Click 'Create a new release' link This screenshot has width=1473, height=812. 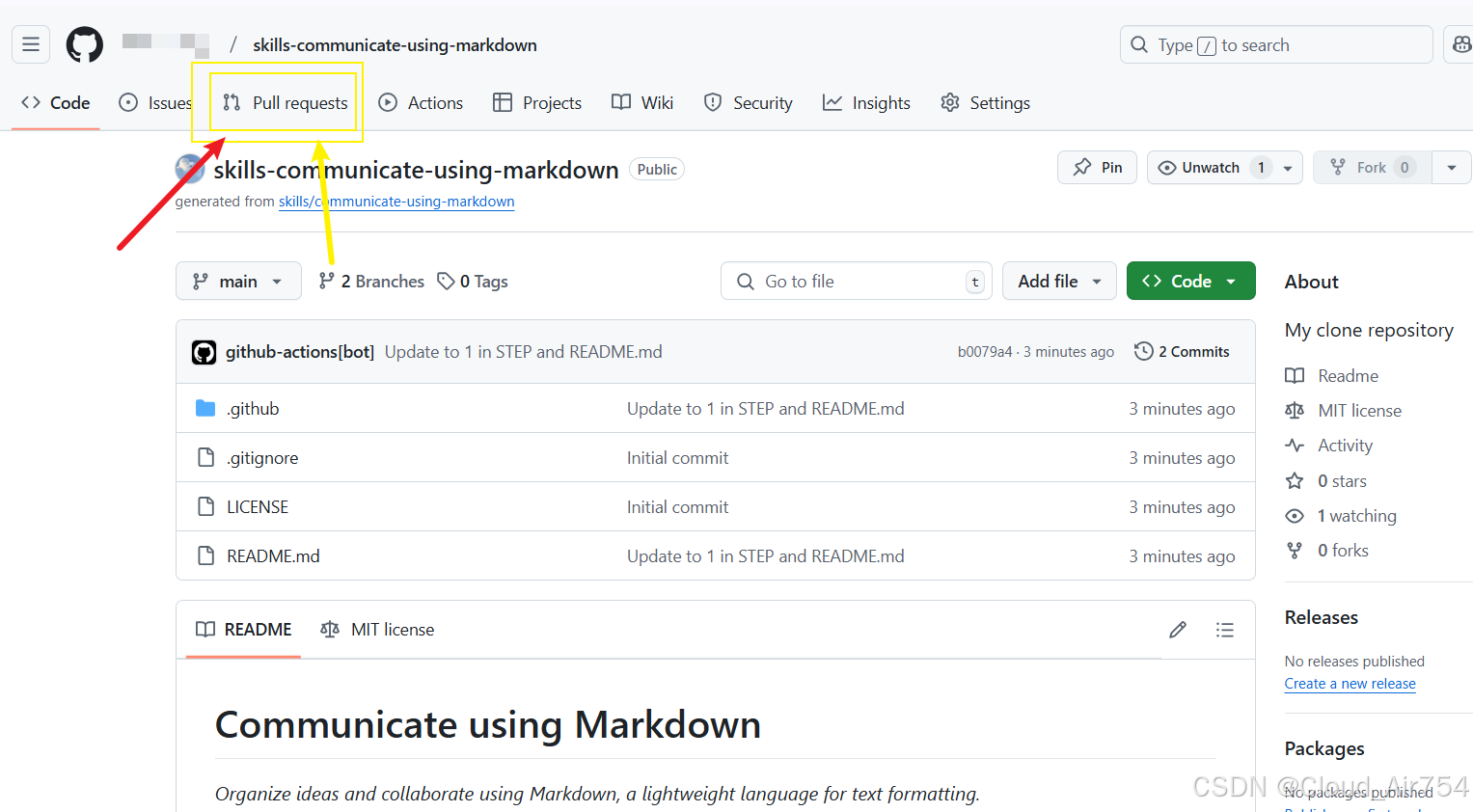pyautogui.click(x=1350, y=684)
